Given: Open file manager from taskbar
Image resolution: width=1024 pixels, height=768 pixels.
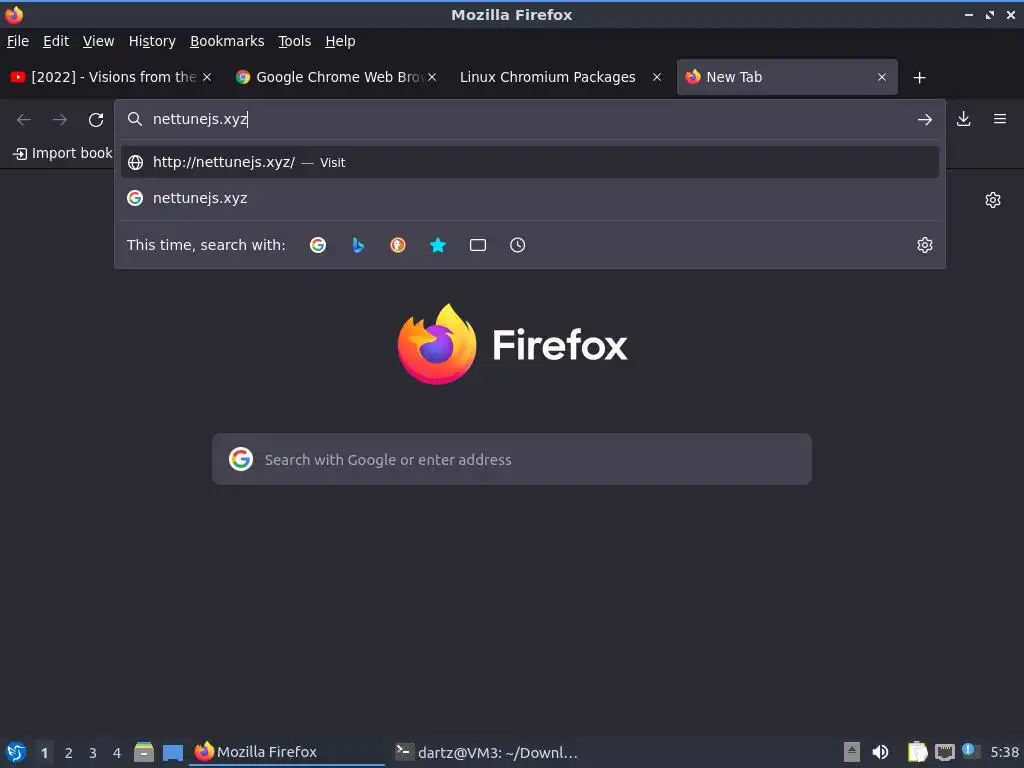Looking at the screenshot, I should [x=144, y=752].
